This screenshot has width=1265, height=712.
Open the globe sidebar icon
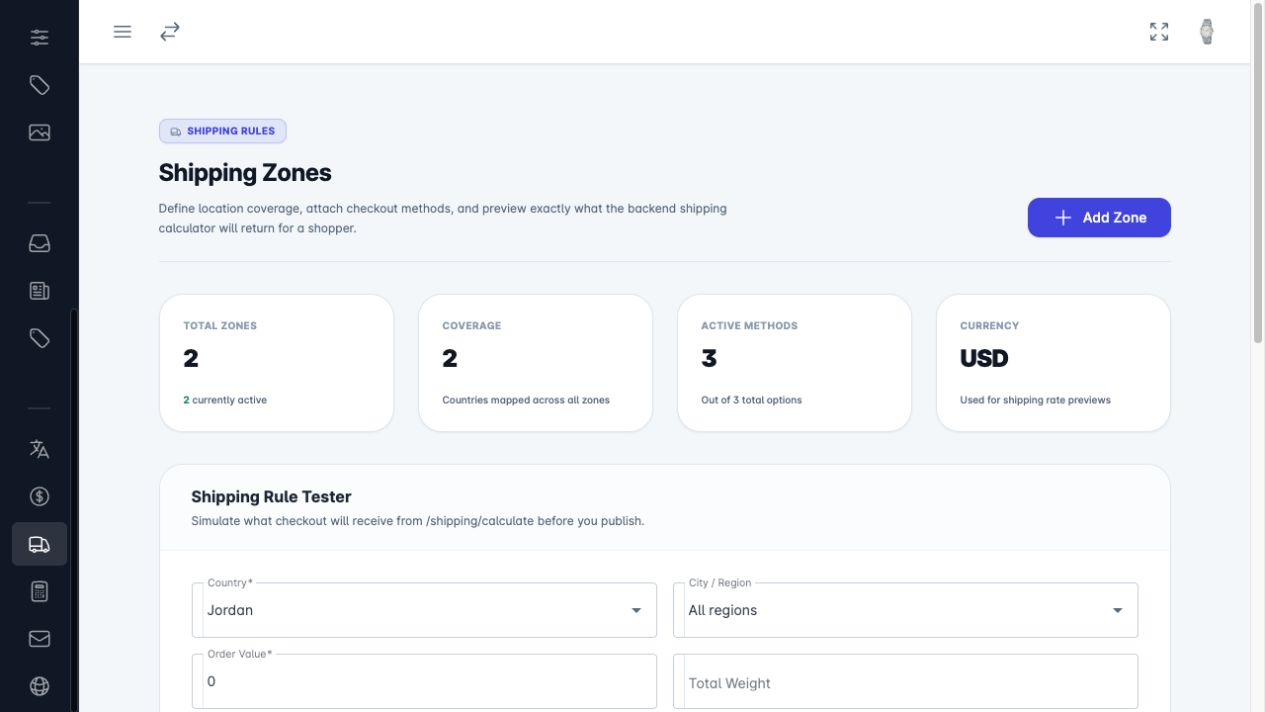[x=39, y=686]
